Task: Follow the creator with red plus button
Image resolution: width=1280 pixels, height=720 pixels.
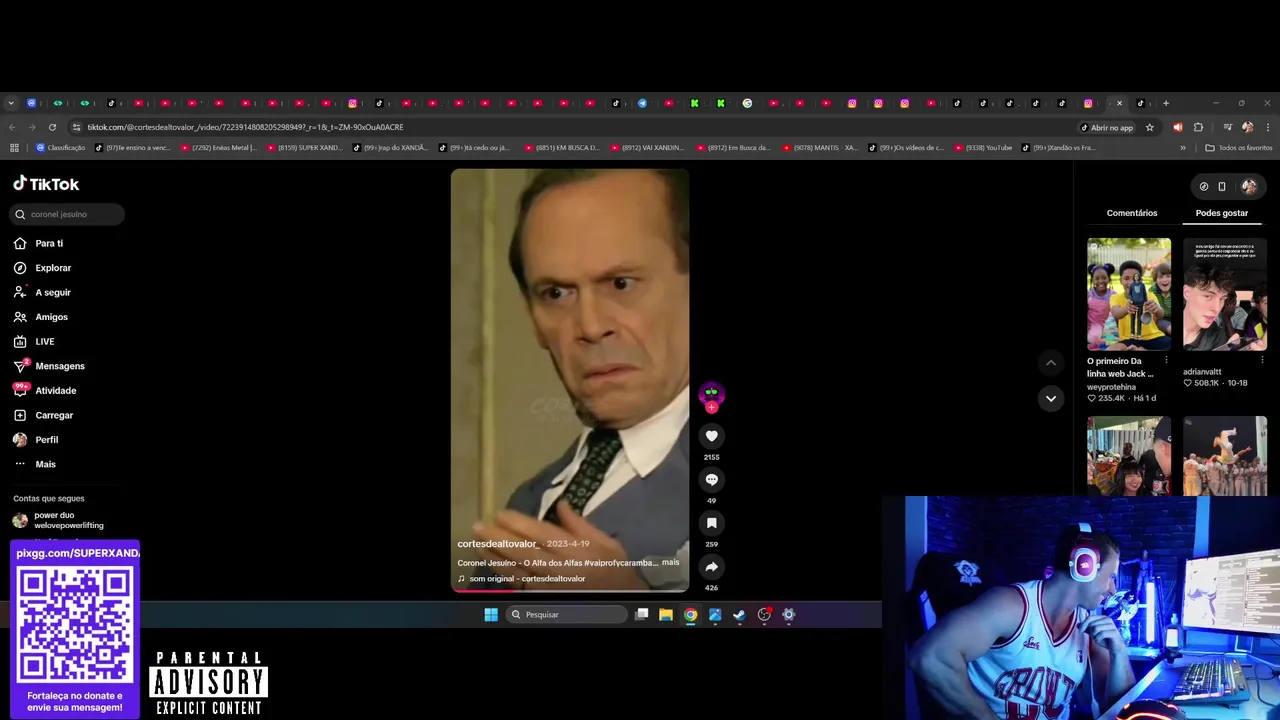Action: pyautogui.click(x=711, y=408)
